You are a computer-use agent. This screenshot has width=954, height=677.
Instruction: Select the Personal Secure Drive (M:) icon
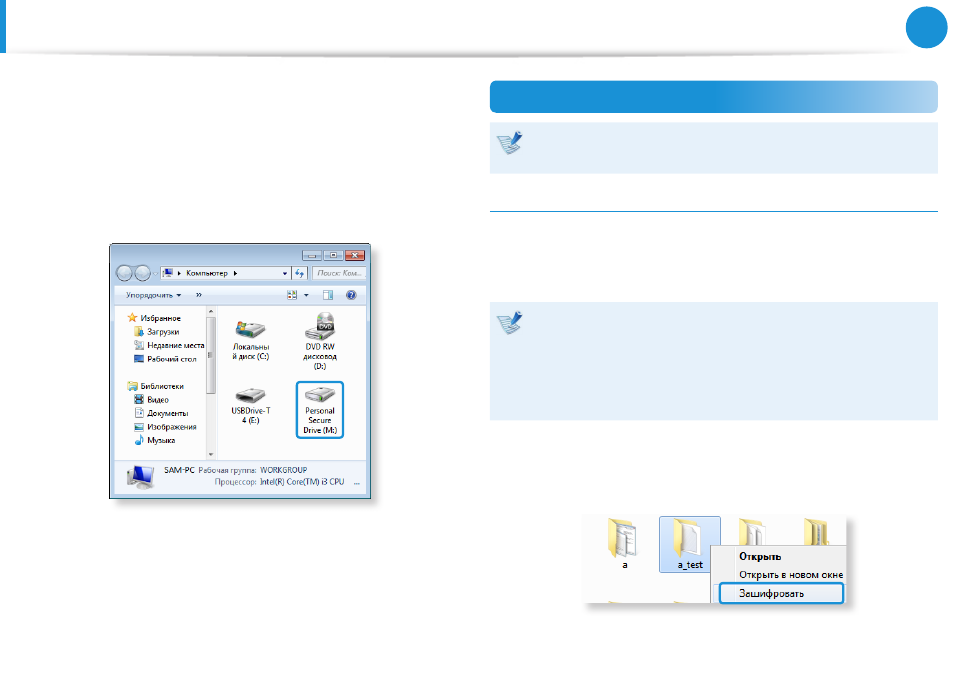pos(320,410)
